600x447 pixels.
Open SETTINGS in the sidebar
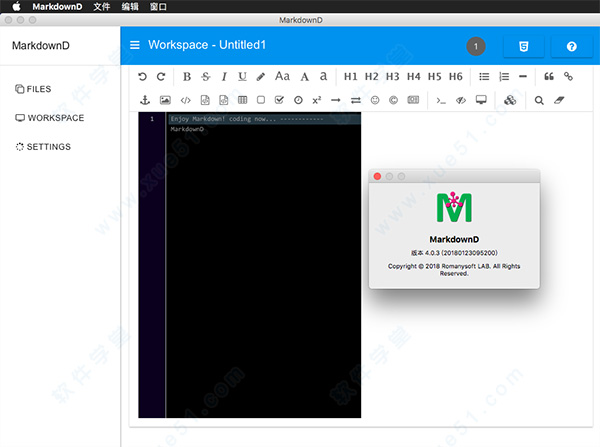point(43,147)
